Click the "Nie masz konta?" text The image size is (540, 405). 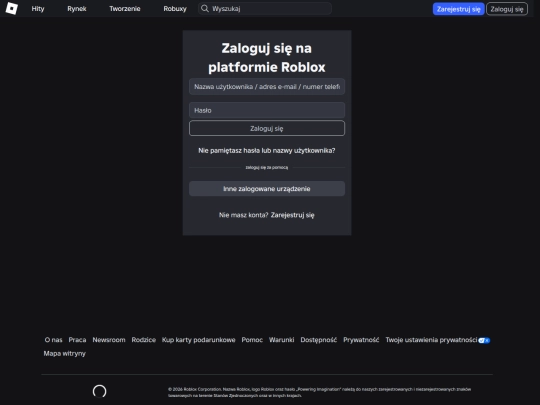[243, 215]
